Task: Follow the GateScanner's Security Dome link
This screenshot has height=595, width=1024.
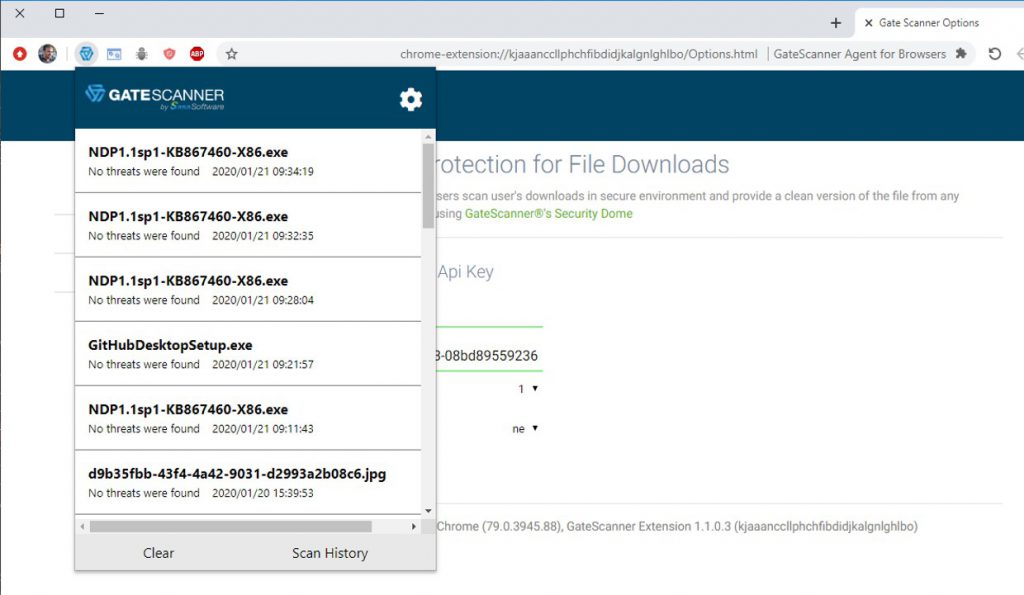Action: 549,214
